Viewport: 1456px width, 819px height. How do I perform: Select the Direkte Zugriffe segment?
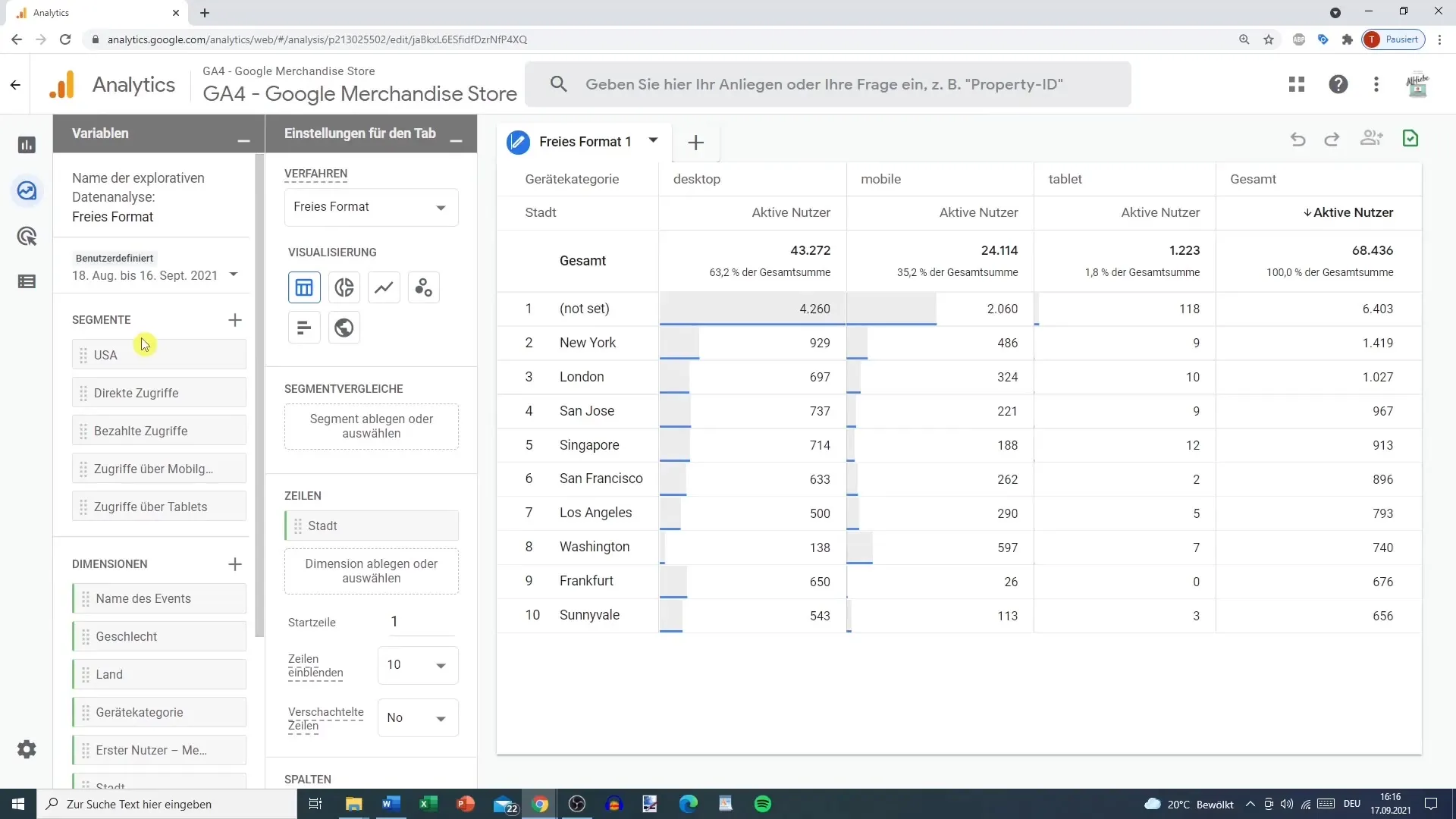tap(159, 393)
